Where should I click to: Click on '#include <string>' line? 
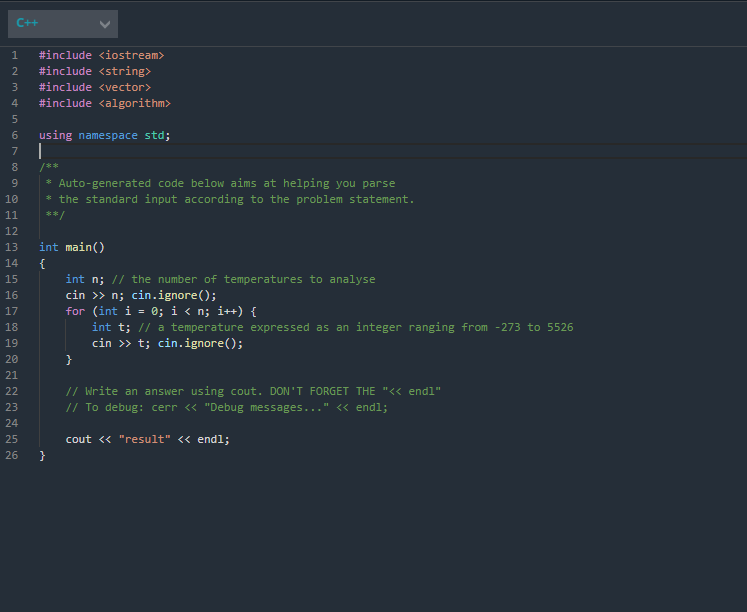95,71
